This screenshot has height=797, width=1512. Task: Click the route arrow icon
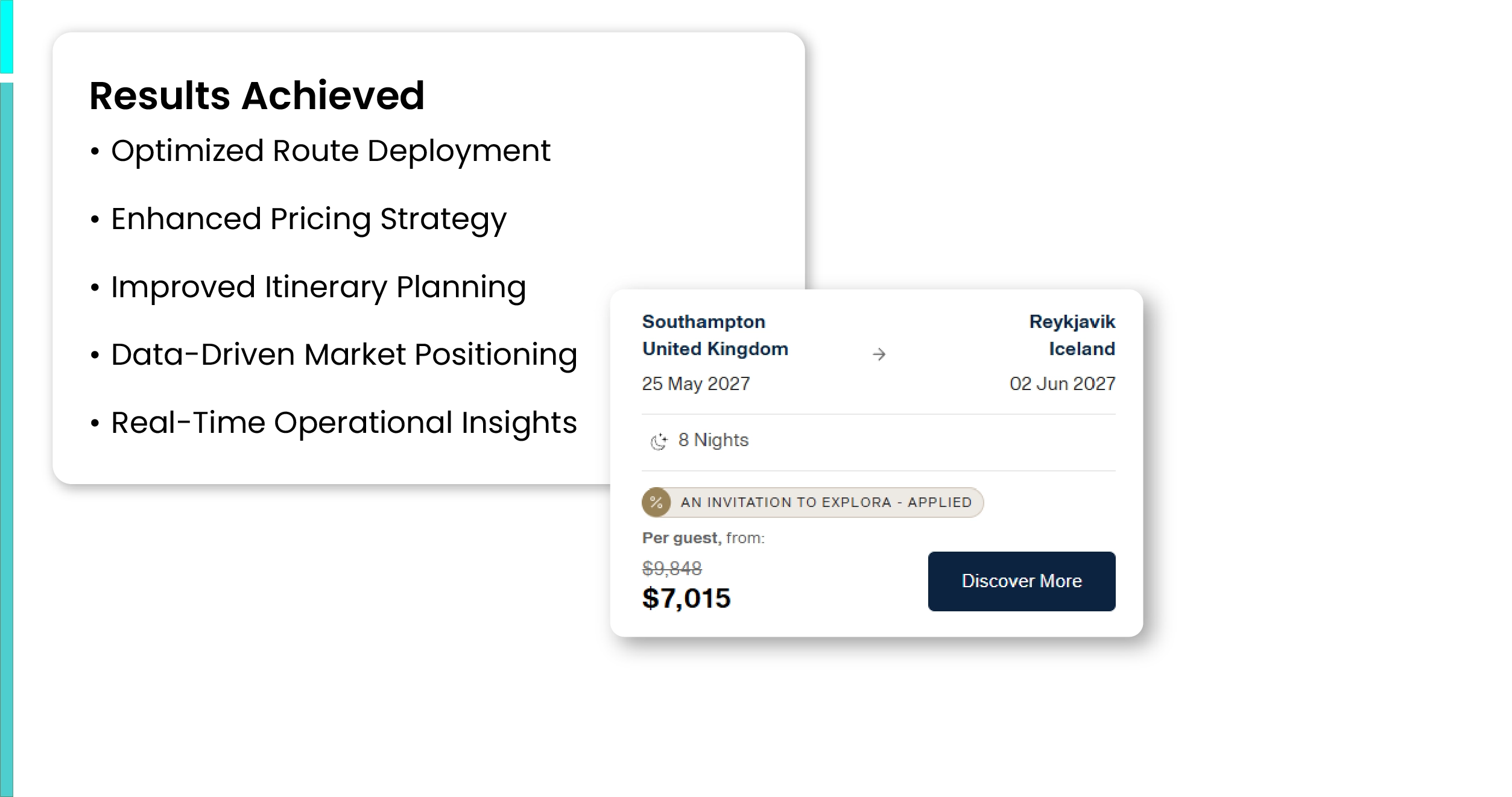point(879,354)
